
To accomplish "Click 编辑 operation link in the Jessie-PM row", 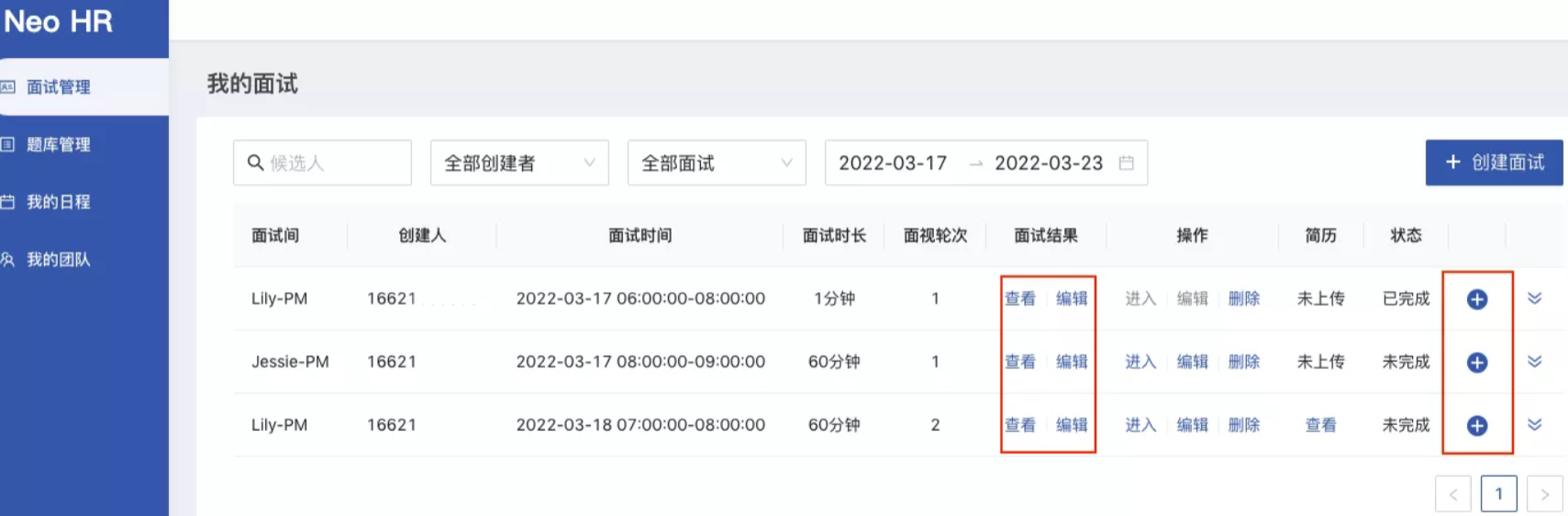I will click(x=1193, y=362).
